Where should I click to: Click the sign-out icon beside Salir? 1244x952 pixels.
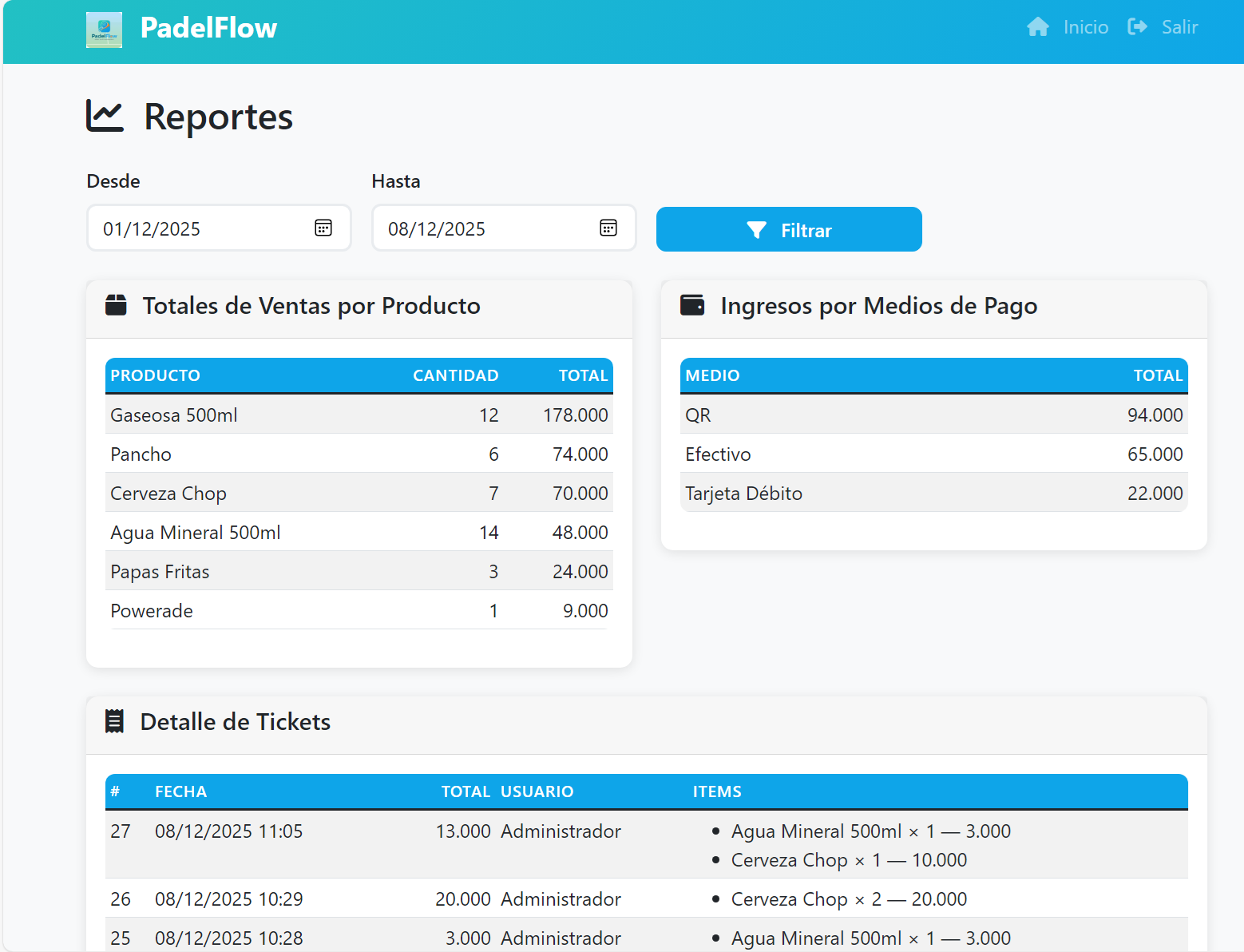1137,27
